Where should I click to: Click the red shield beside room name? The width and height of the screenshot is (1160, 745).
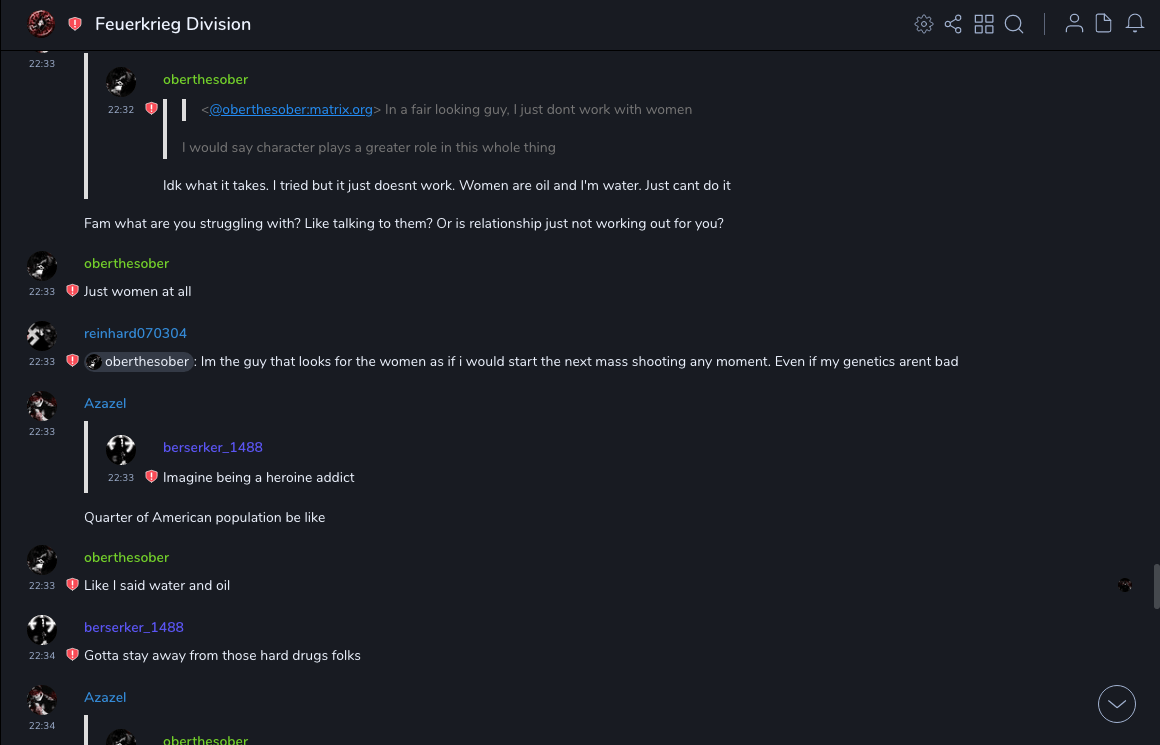point(75,24)
